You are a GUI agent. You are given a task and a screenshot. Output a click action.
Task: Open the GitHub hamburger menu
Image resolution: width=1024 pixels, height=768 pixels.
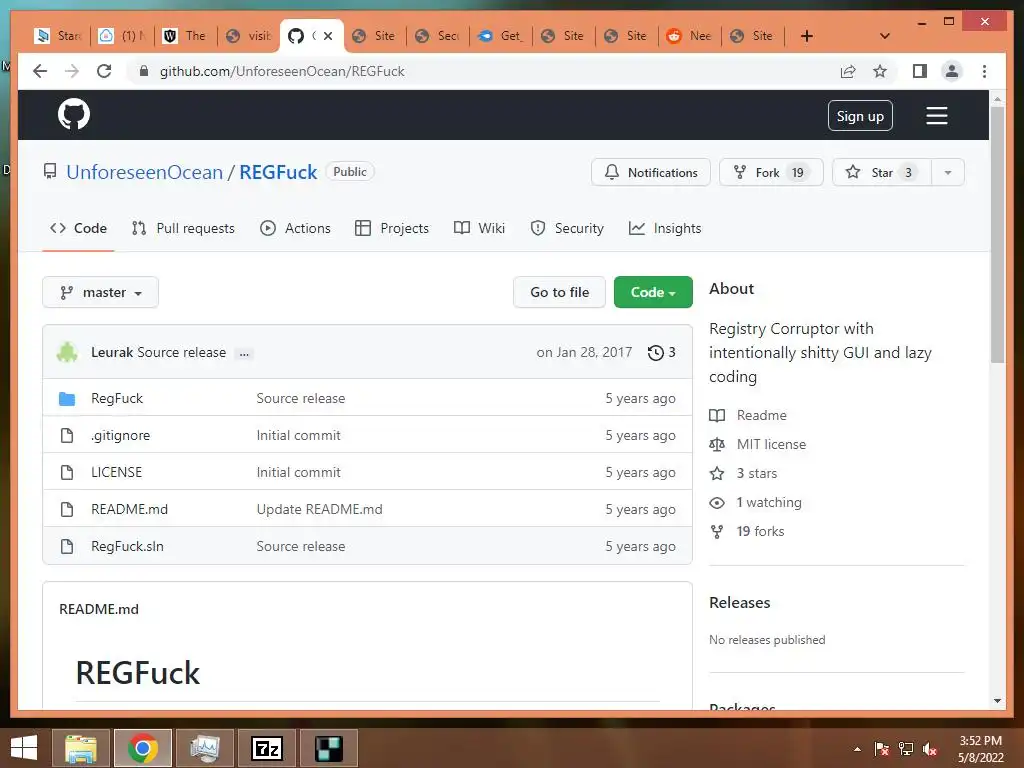pyautogui.click(x=936, y=116)
